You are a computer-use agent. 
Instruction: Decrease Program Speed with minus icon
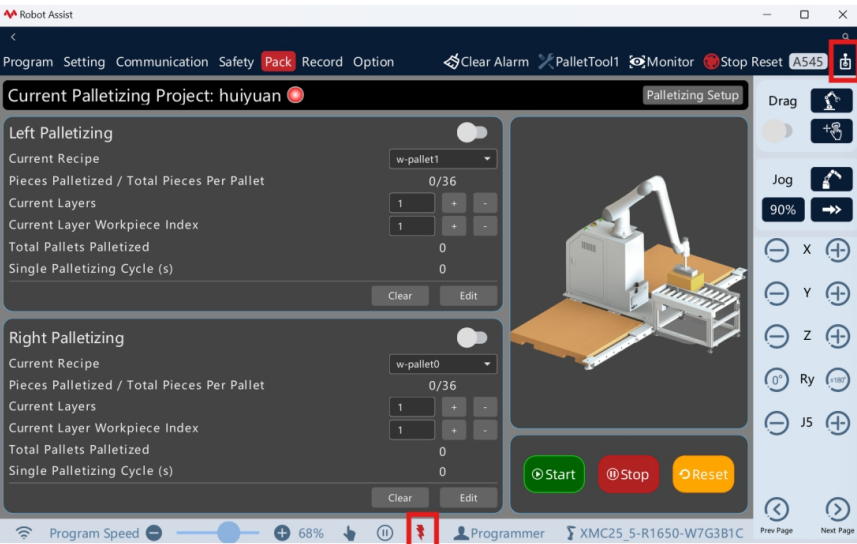(x=154, y=533)
